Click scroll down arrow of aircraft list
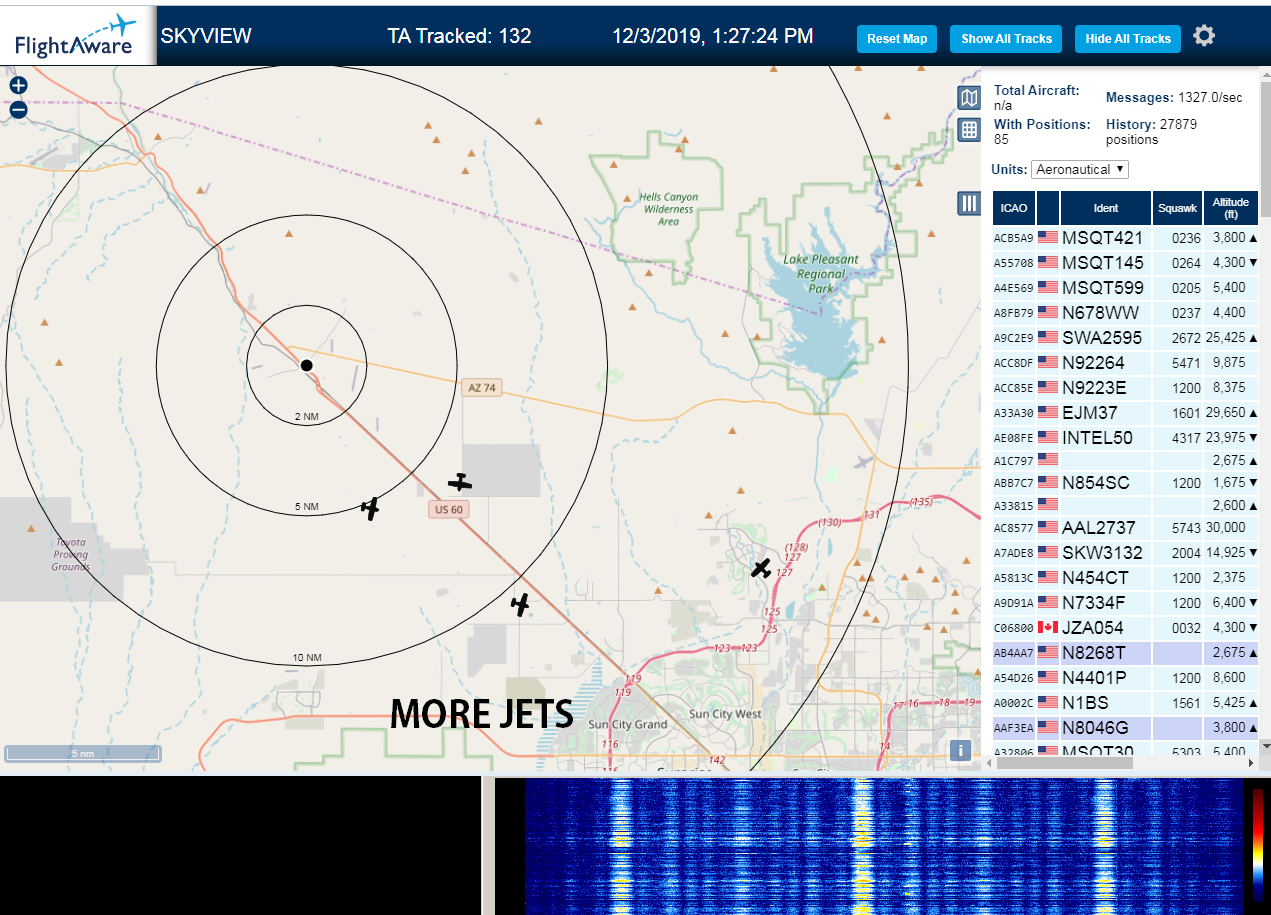This screenshot has height=915, width=1271. click(1265, 746)
